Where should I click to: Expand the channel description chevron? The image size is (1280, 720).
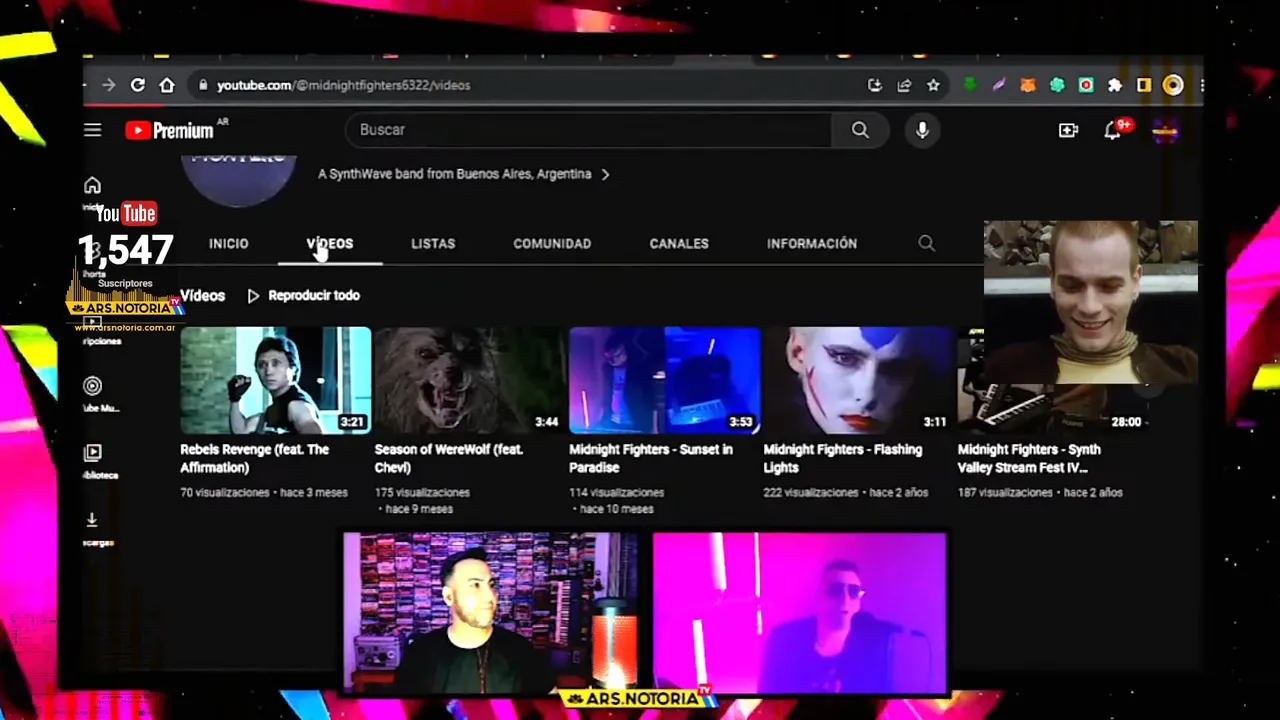point(605,174)
